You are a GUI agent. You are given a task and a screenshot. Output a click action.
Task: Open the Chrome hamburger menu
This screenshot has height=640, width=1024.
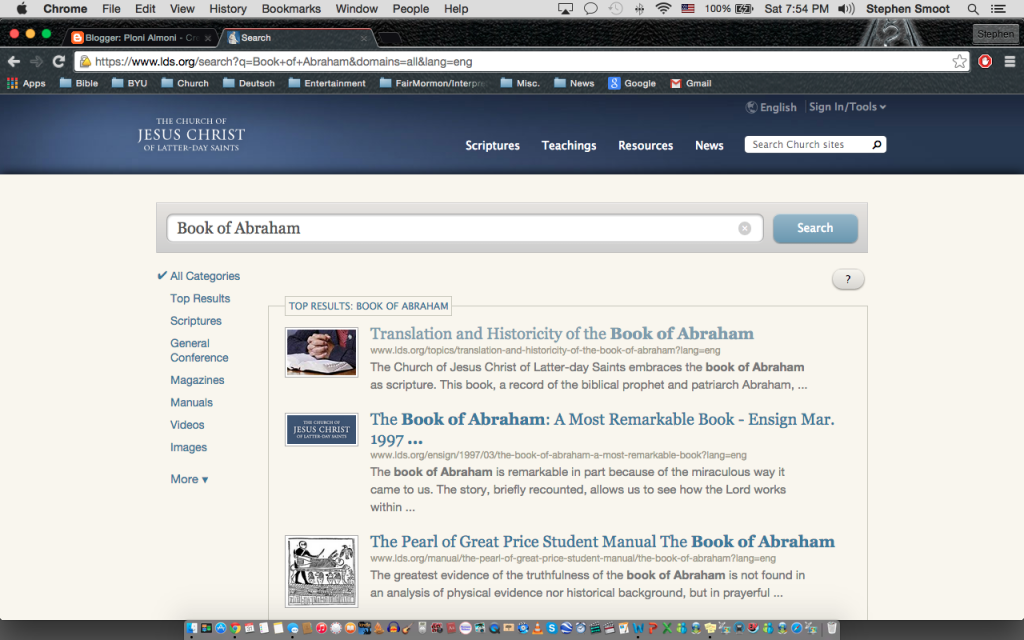click(1010, 61)
